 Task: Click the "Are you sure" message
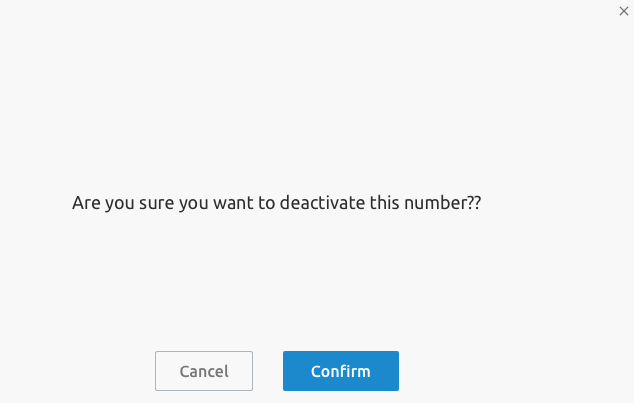pyautogui.click(x=277, y=203)
